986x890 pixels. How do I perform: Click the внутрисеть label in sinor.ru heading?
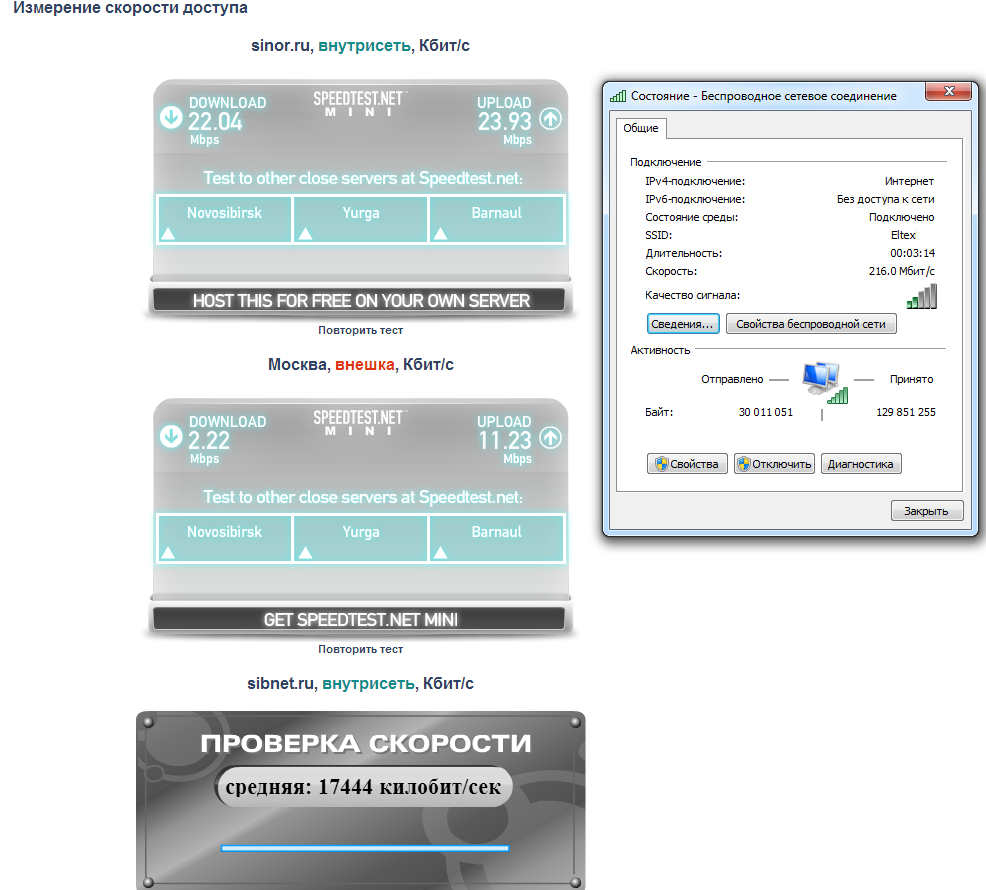tap(364, 45)
